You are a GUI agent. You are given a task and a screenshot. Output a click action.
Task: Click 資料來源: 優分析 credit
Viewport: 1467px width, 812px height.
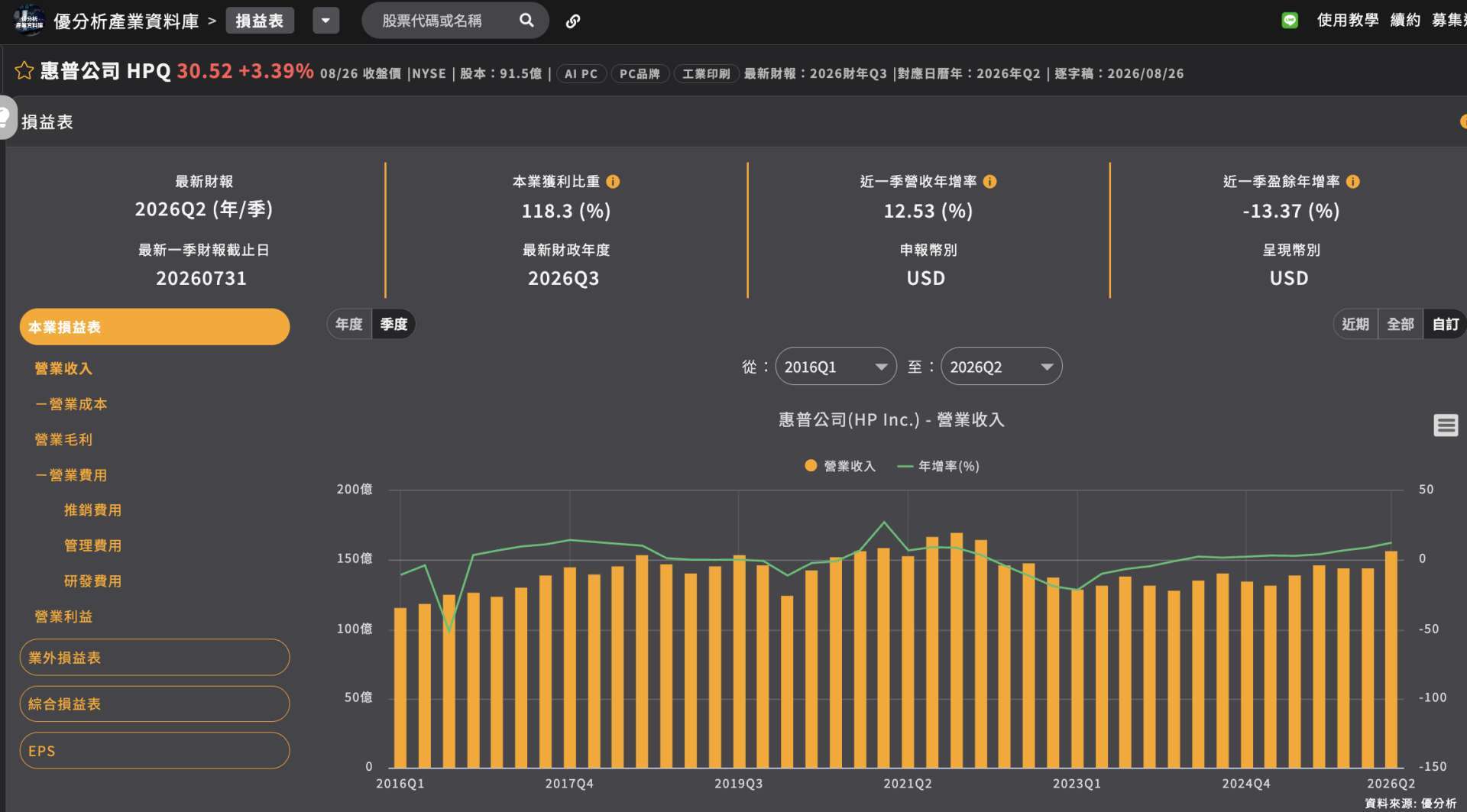click(x=1410, y=804)
